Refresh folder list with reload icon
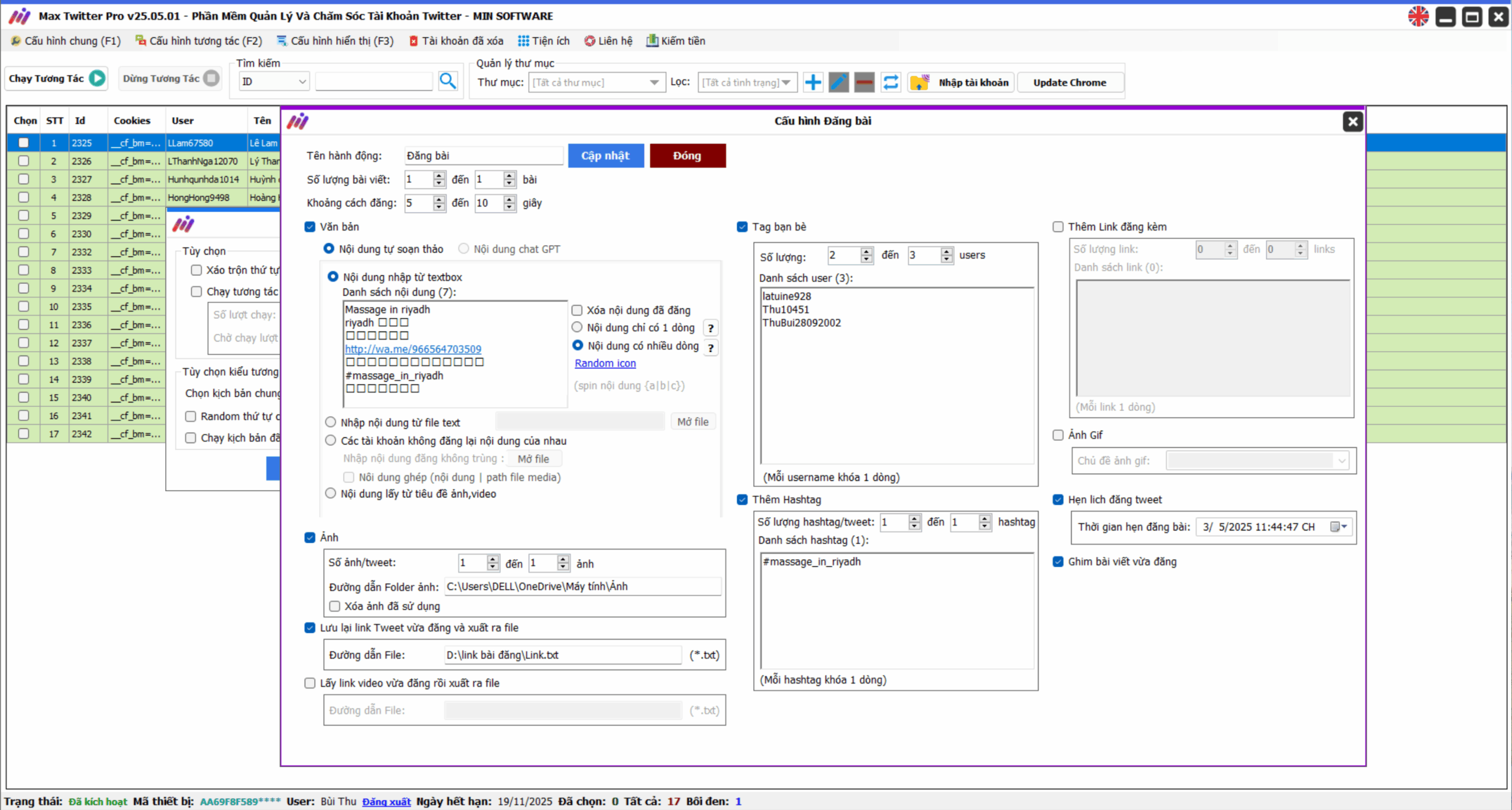This screenshot has width=1512, height=810. pyautogui.click(x=891, y=82)
